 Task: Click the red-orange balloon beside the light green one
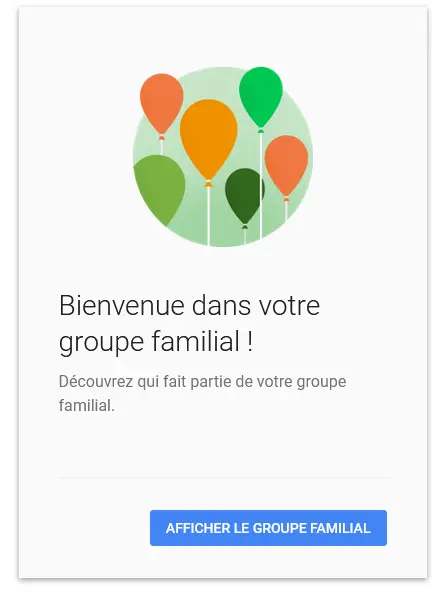(161, 104)
